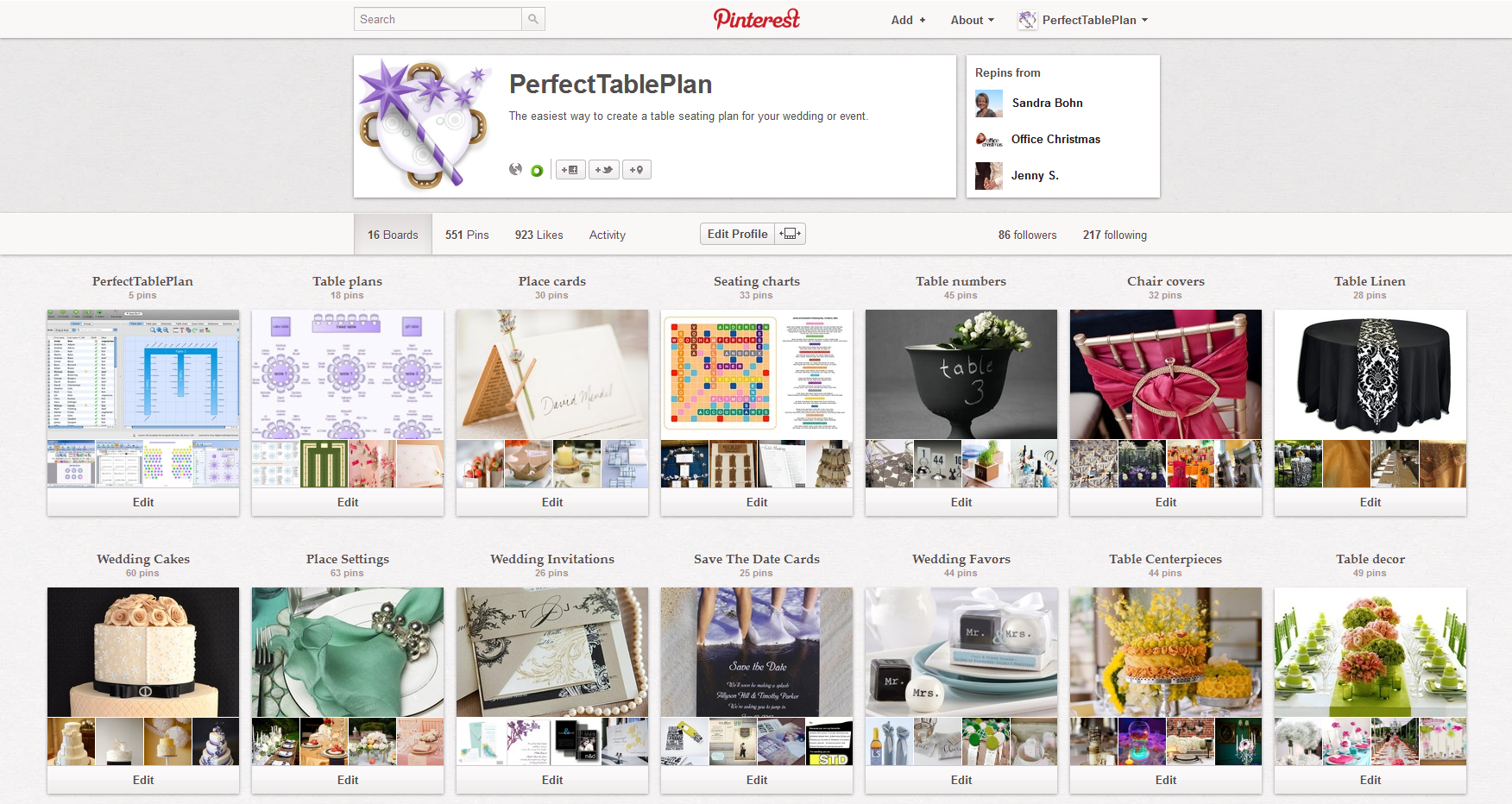Add location pin button

coord(637,170)
